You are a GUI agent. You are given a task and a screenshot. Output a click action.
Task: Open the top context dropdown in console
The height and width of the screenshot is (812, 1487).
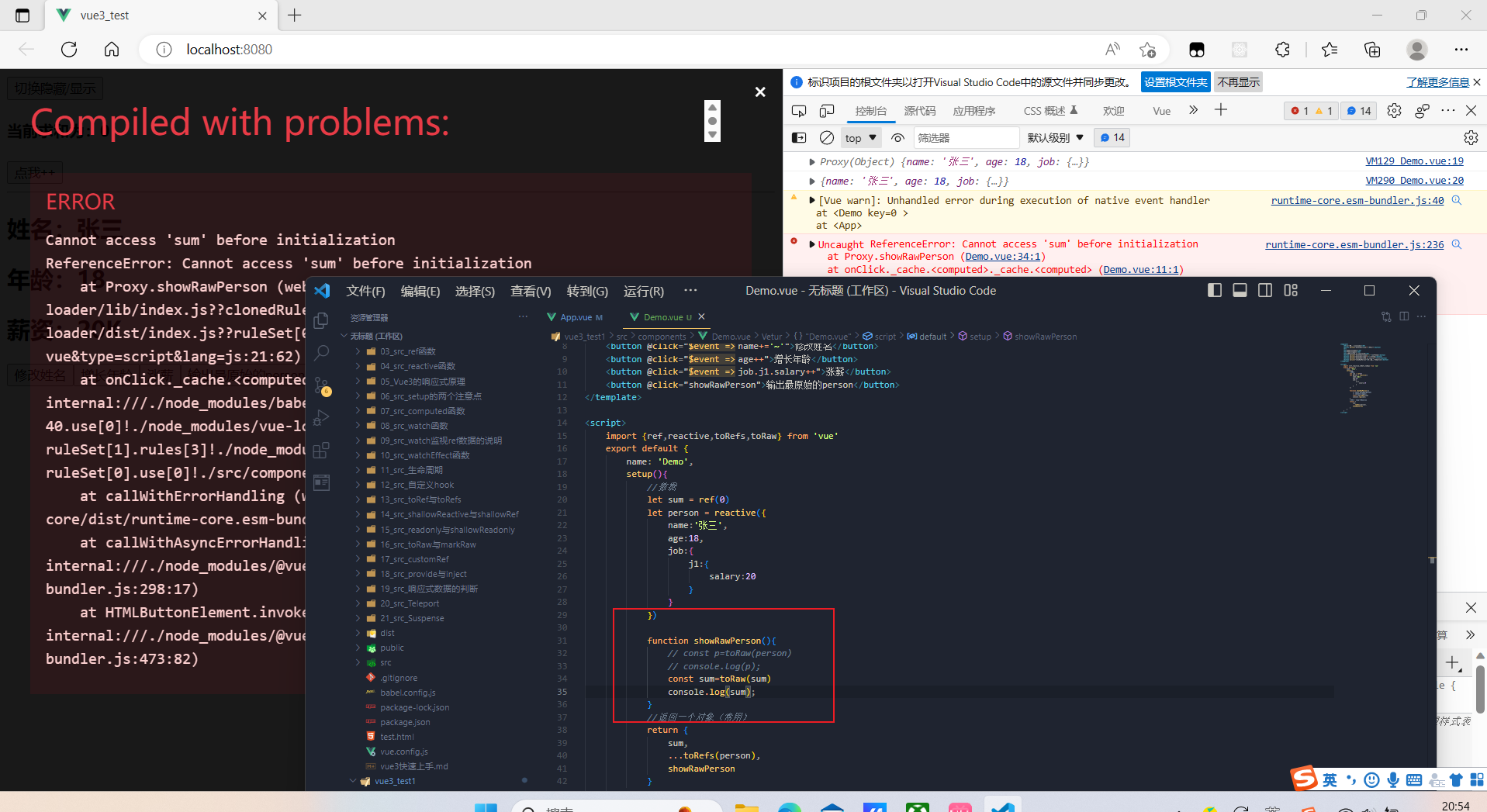[861, 137]
